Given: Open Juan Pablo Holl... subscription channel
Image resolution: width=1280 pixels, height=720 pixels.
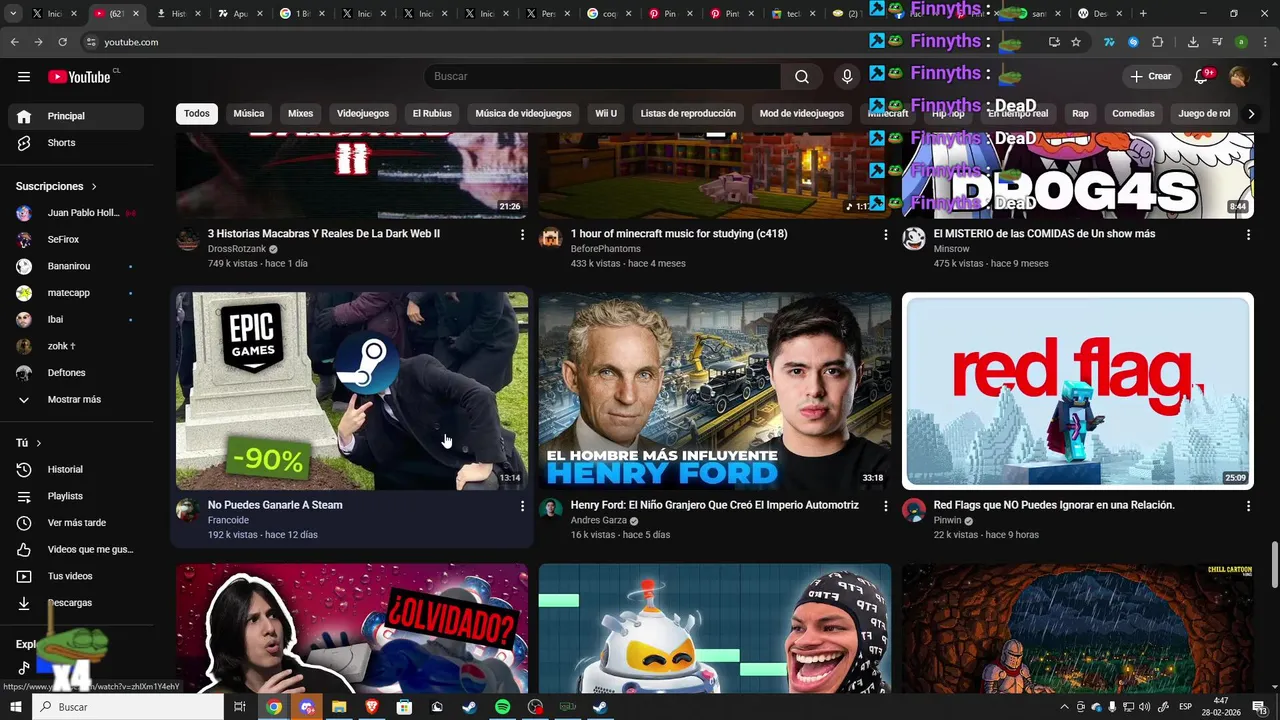Looking at the screenshot, I should [76, 213].
